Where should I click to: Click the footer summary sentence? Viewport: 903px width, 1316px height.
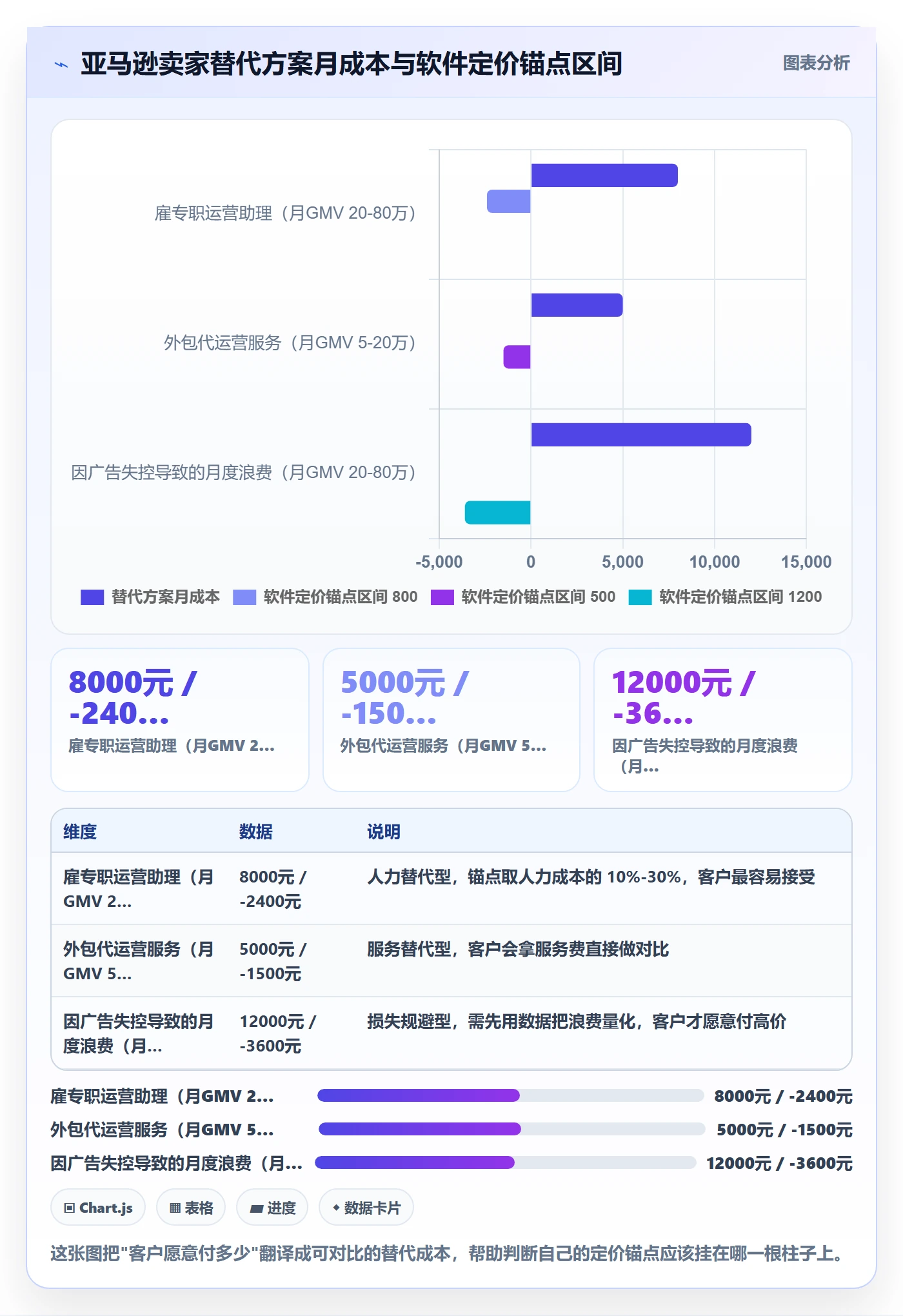tap(447, 1254)
